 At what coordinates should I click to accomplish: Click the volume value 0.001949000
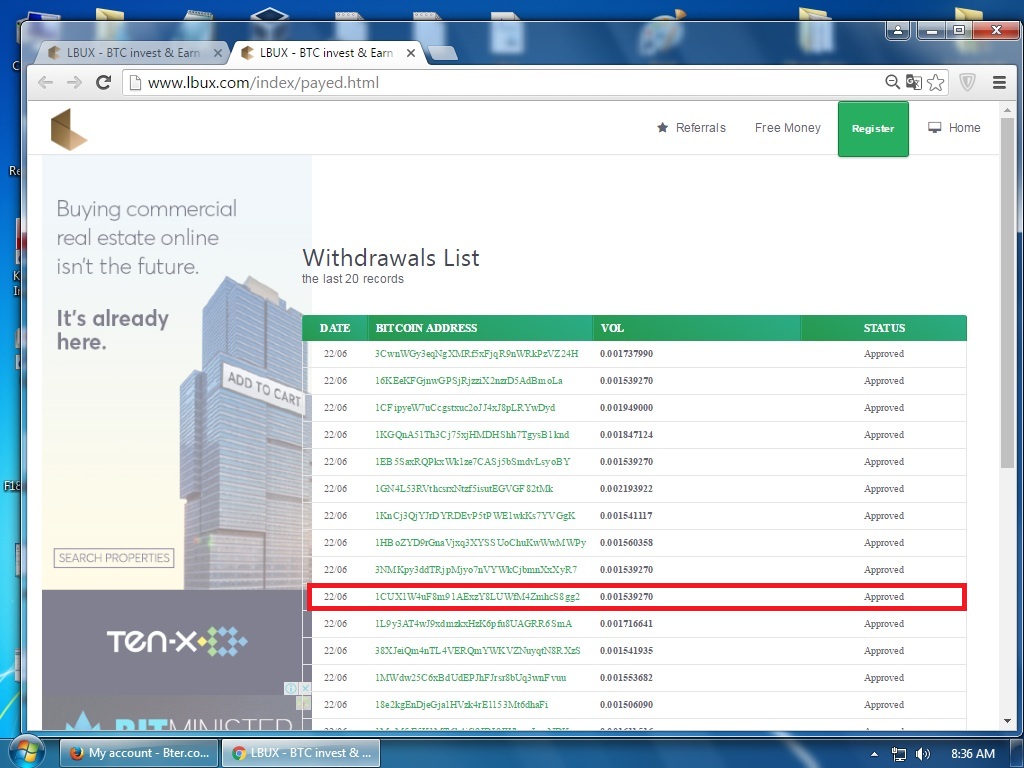pos(626,408)
